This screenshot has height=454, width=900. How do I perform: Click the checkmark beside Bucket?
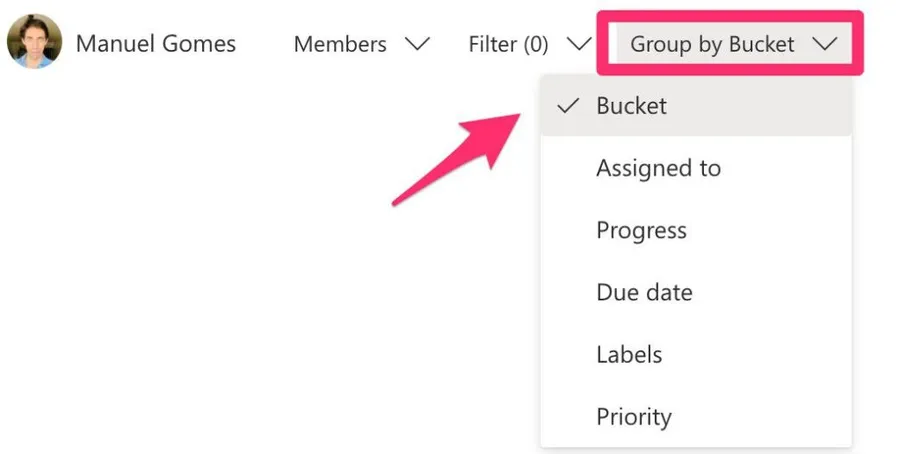tap(568, 106)
